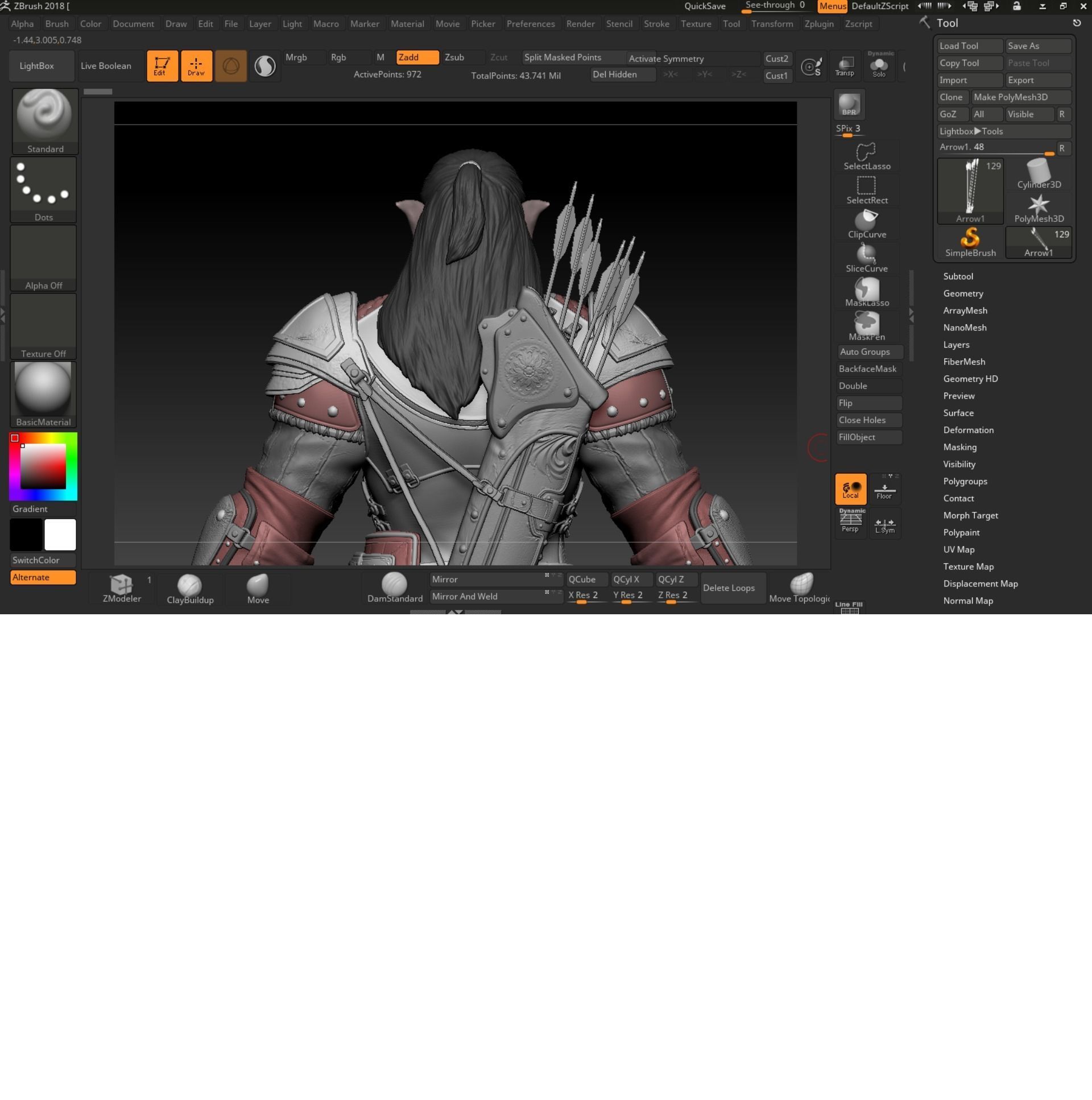Screen dimensions: 1092x1100
Task: Select the Move brush
Action: click(x=258, y=589)
